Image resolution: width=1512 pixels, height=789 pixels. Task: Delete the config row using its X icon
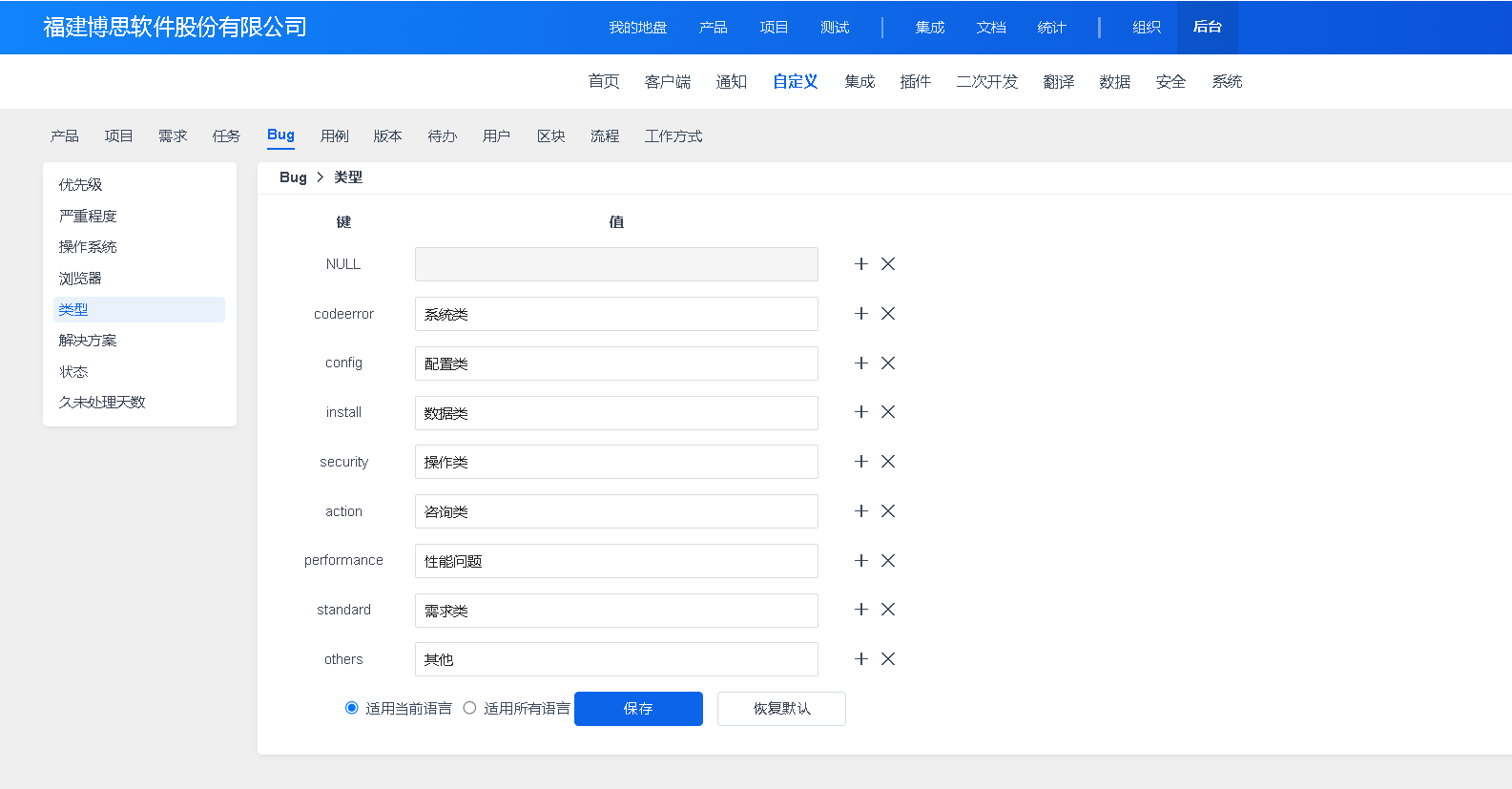888,363
